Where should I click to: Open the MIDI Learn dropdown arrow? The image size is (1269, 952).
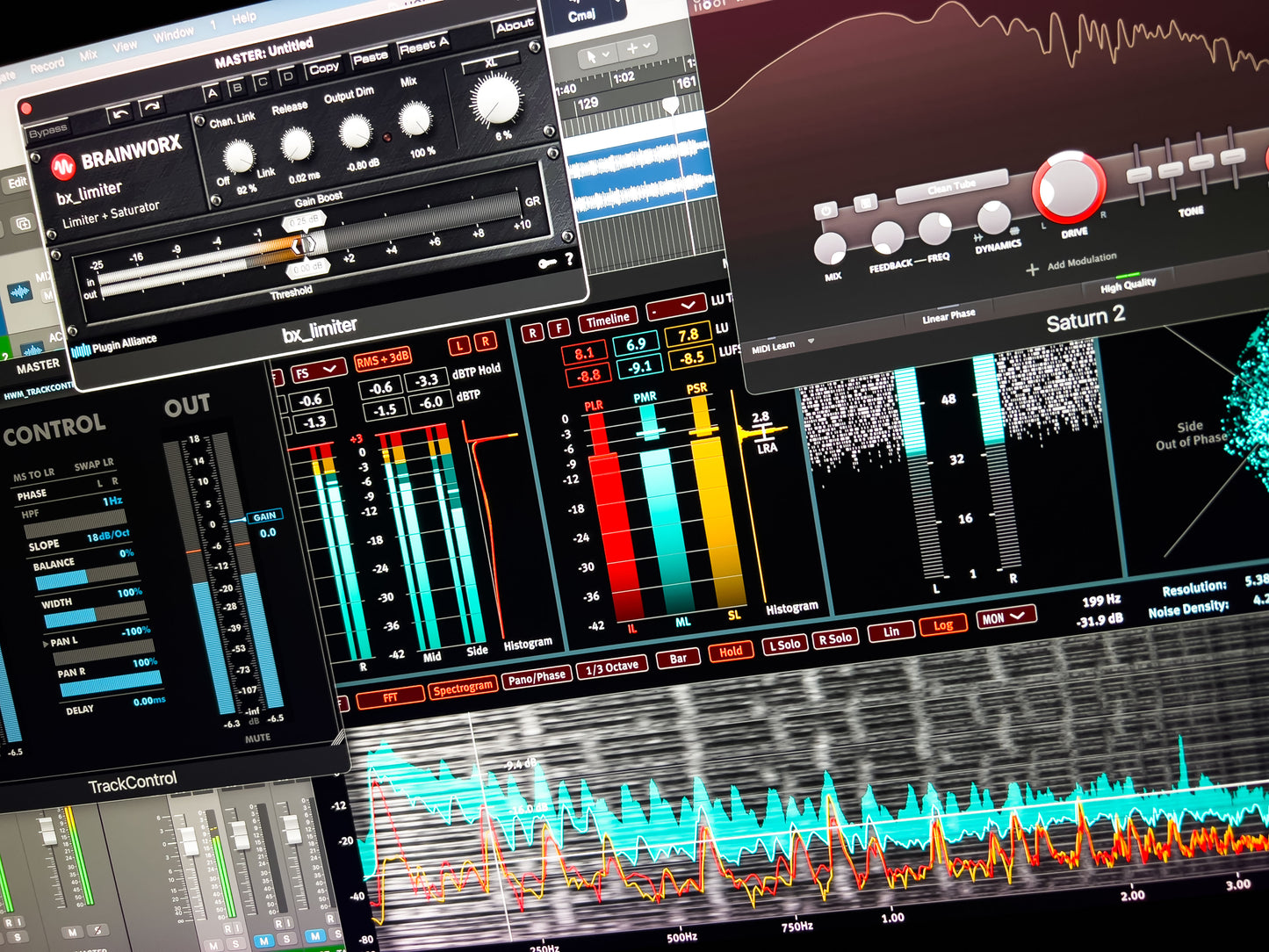point(811,341)
